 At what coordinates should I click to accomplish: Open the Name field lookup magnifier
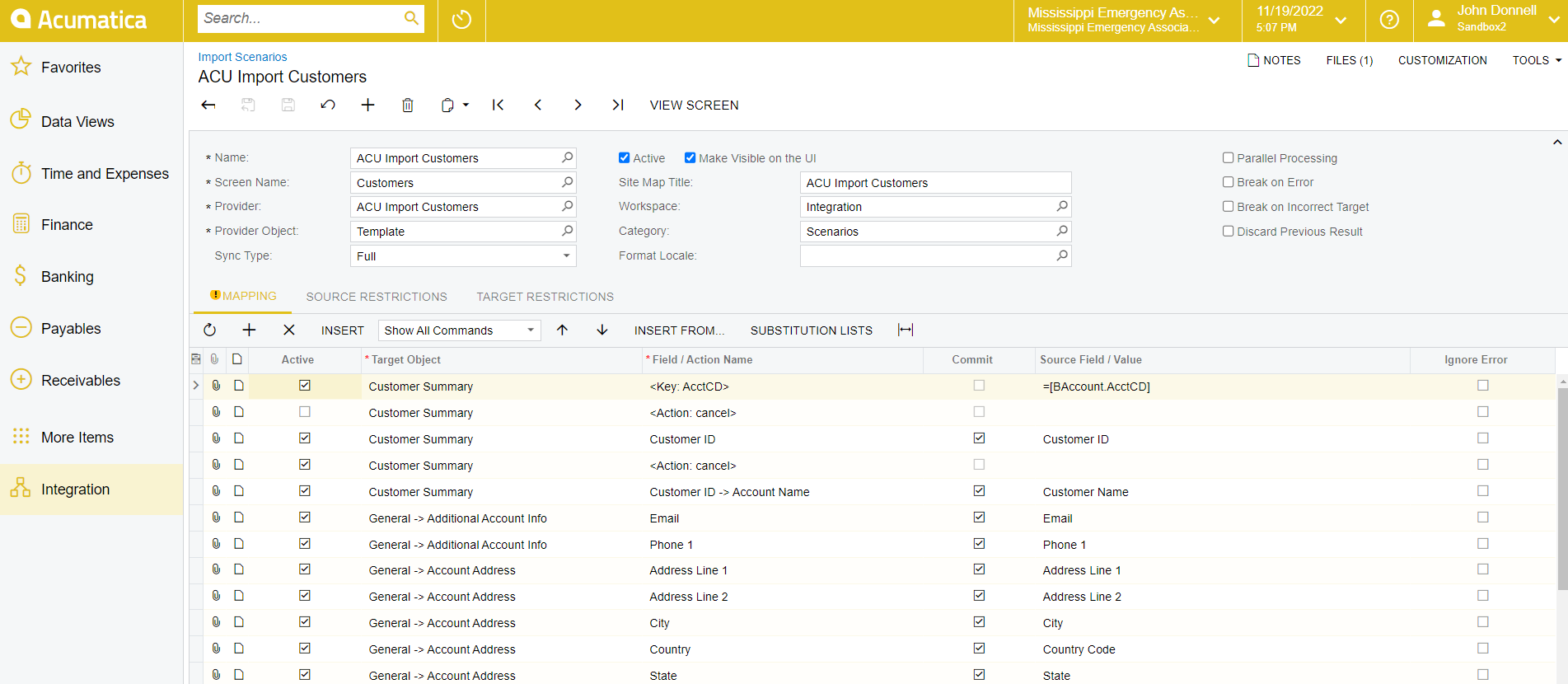tap(567, 157)
